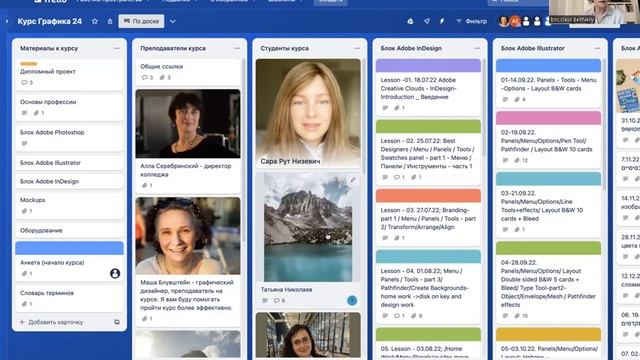Click attachments badge on Общие ссылки card
Image resolution: width=640 pixels, height=360 pixels.
pyautogui.click(x=165, y=78)
